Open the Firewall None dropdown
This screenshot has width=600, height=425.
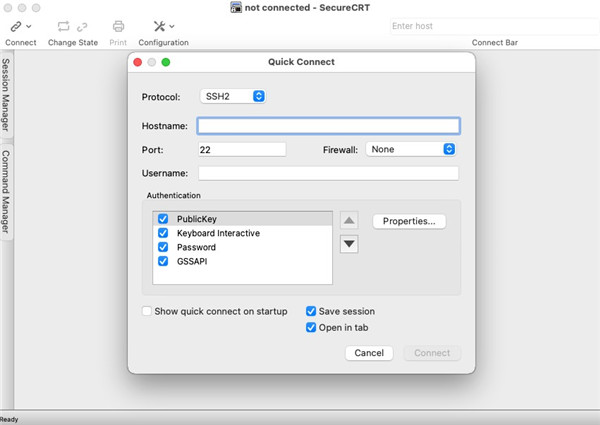pos(411,149)
